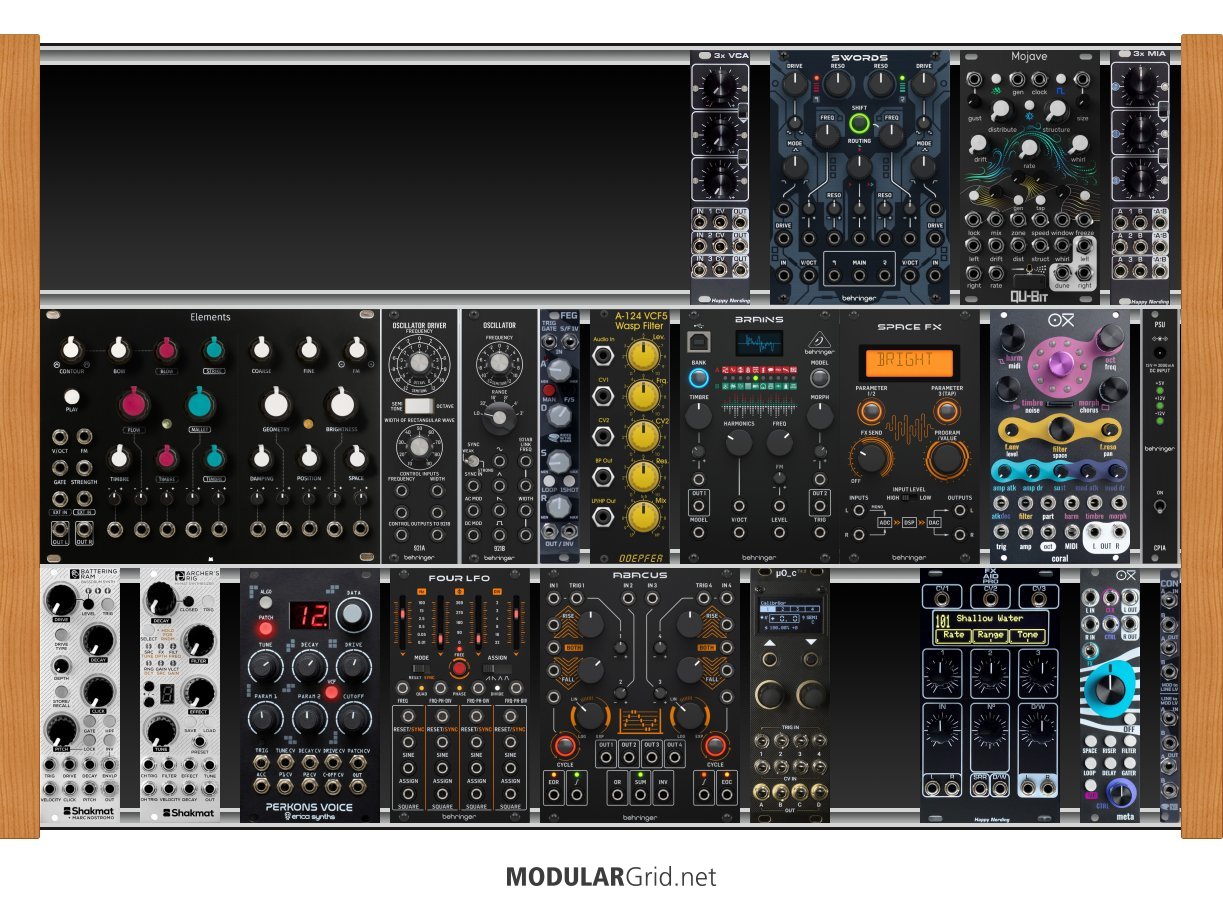
Task: Click the PROGRAM/VALUE encoder on Space FX
Action: click(x=946, y=458)
